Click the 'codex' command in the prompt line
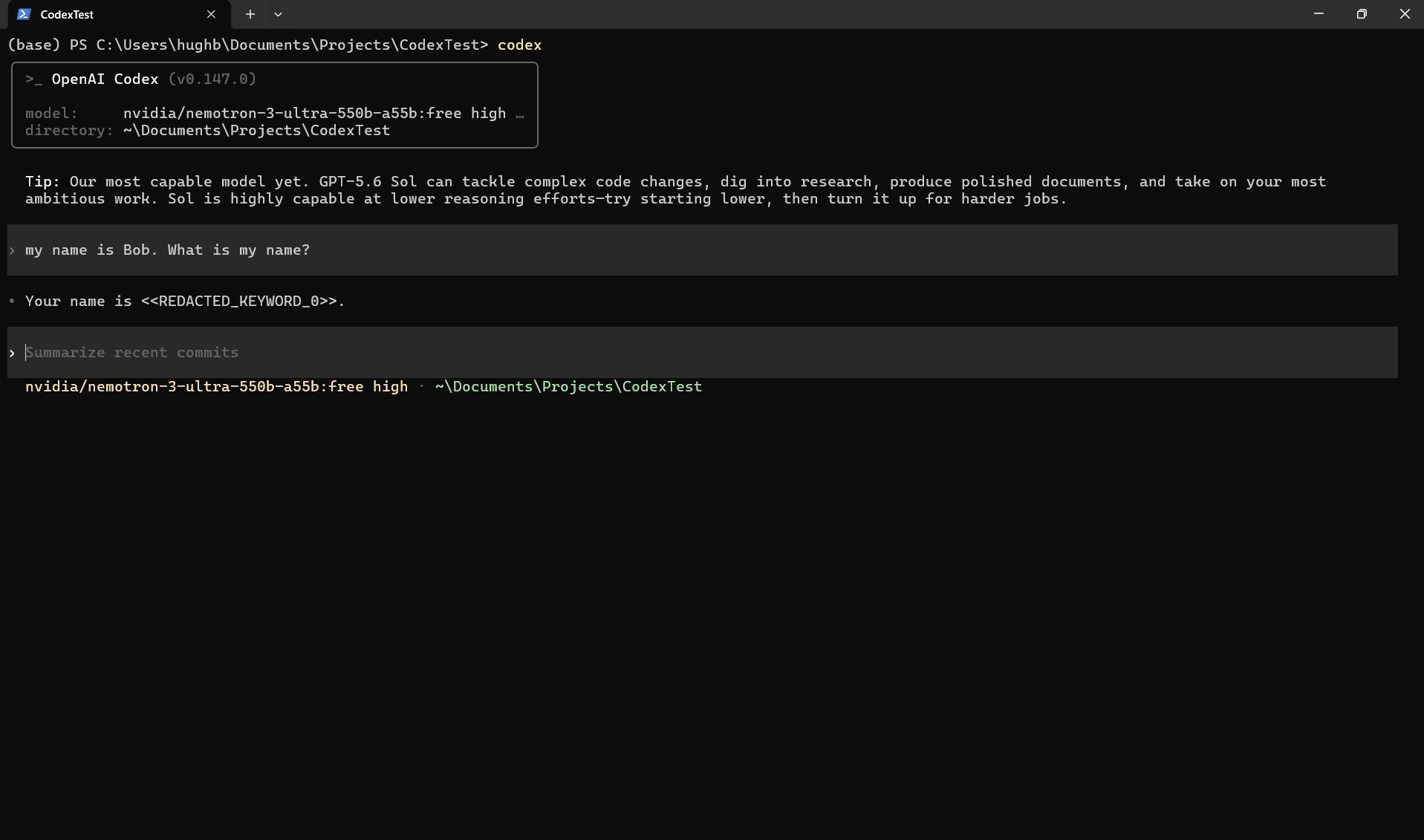Viewport: 1424px width, 840px height. coord(519,45)
